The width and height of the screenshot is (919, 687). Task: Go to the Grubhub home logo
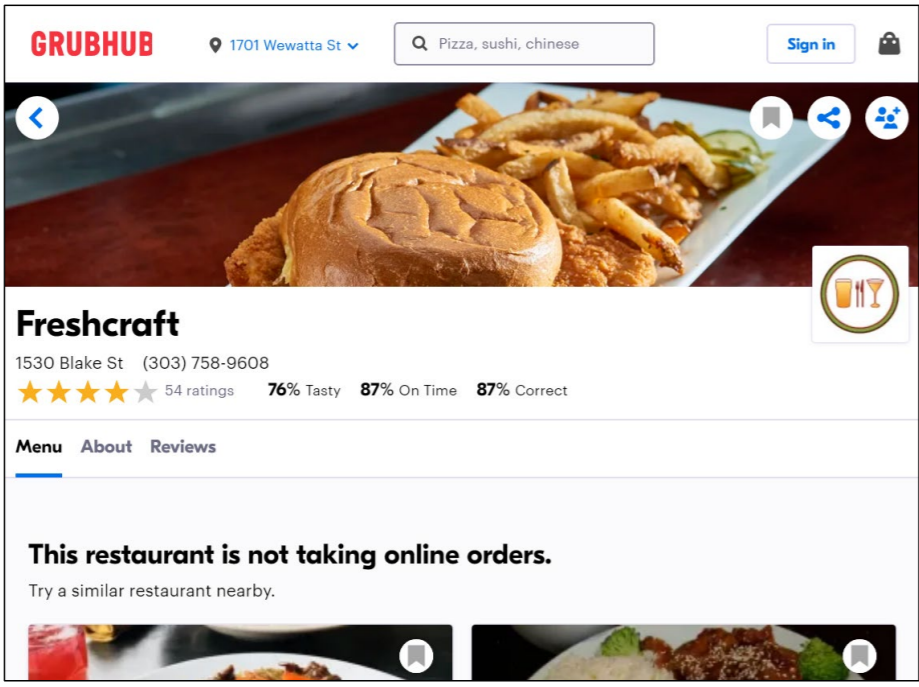coord(92,44)
